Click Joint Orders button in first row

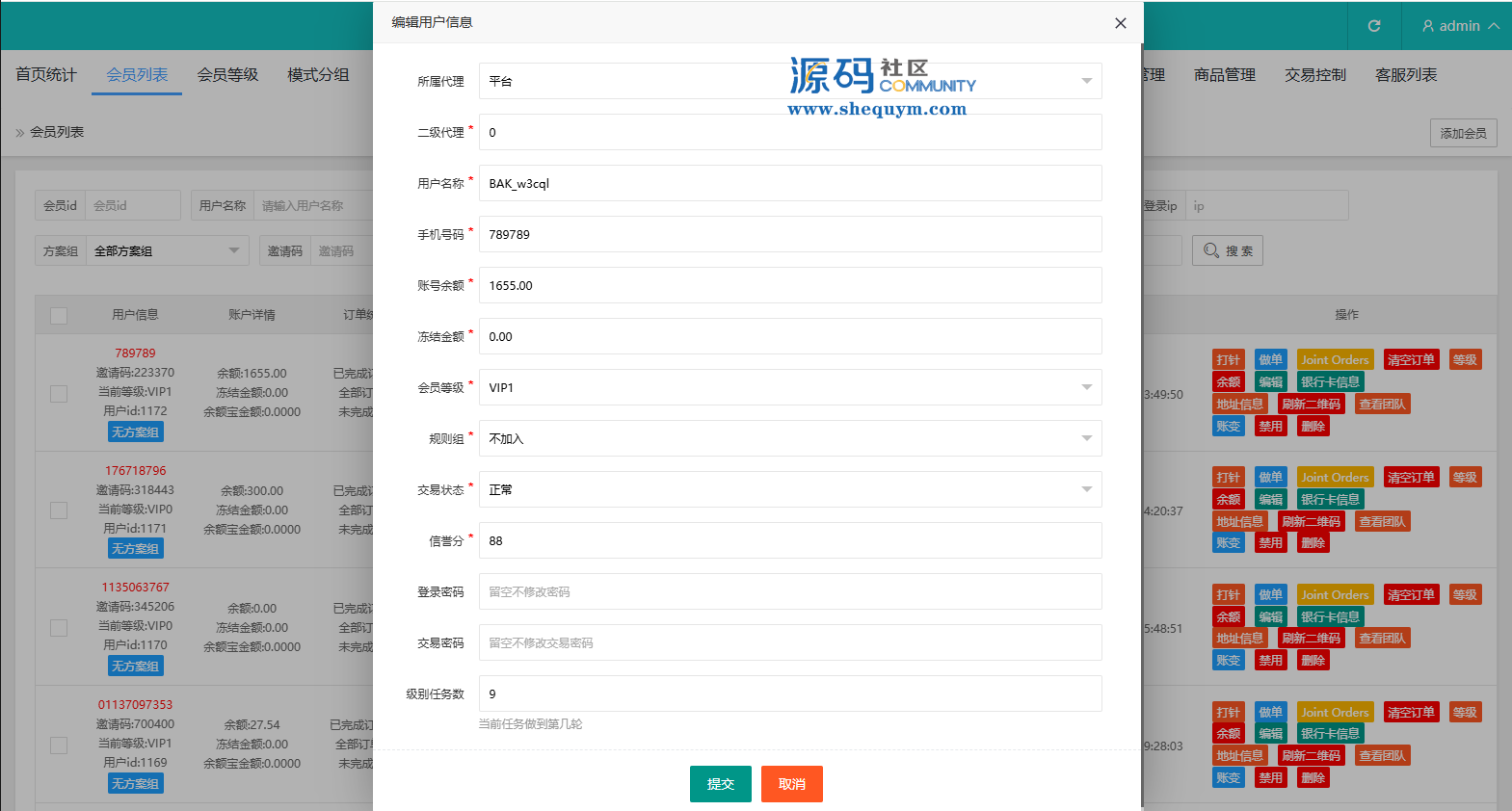click(1334, 360)
